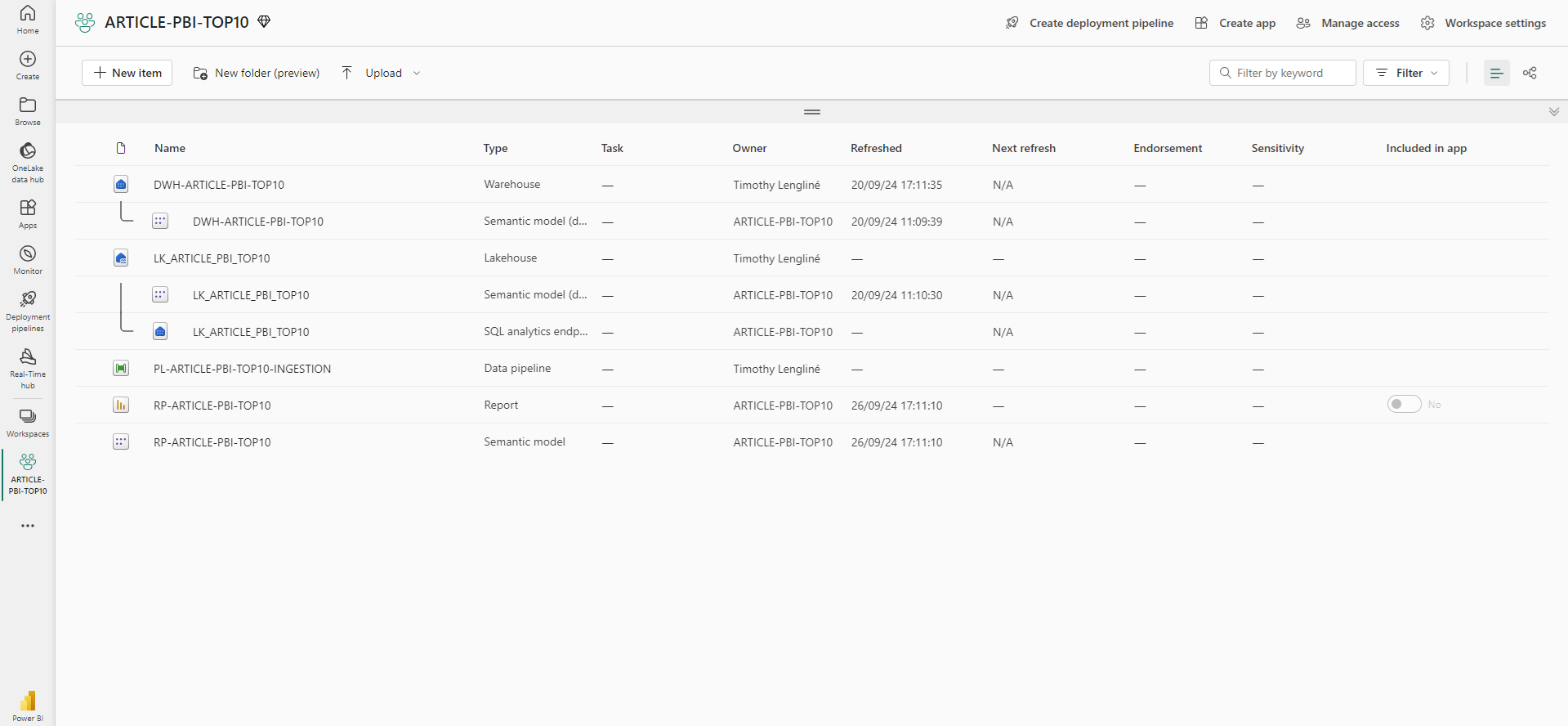This screenshot has height=726, width=1568.
Task: Go to Home in the sidebar
Action: (x=28, y=20)
